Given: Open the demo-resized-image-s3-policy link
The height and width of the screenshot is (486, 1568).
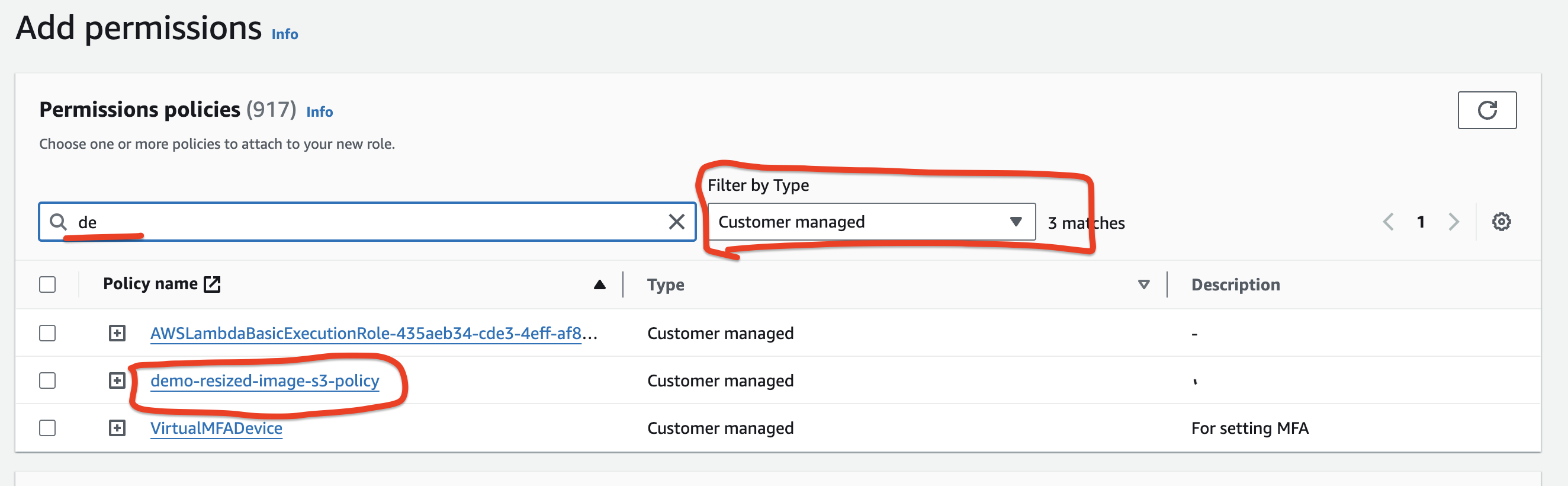Looking at the screenshot, I should [x=265, y=381].
